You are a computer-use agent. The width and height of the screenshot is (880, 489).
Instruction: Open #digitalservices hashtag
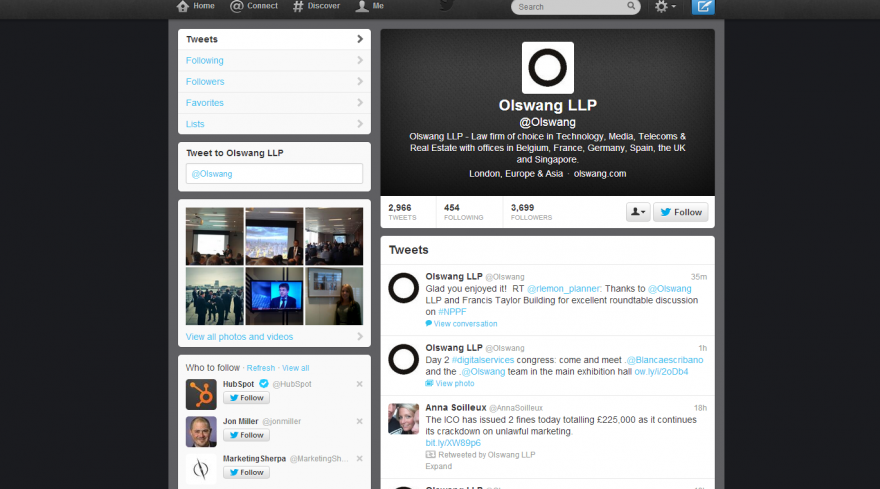(483, 360)
